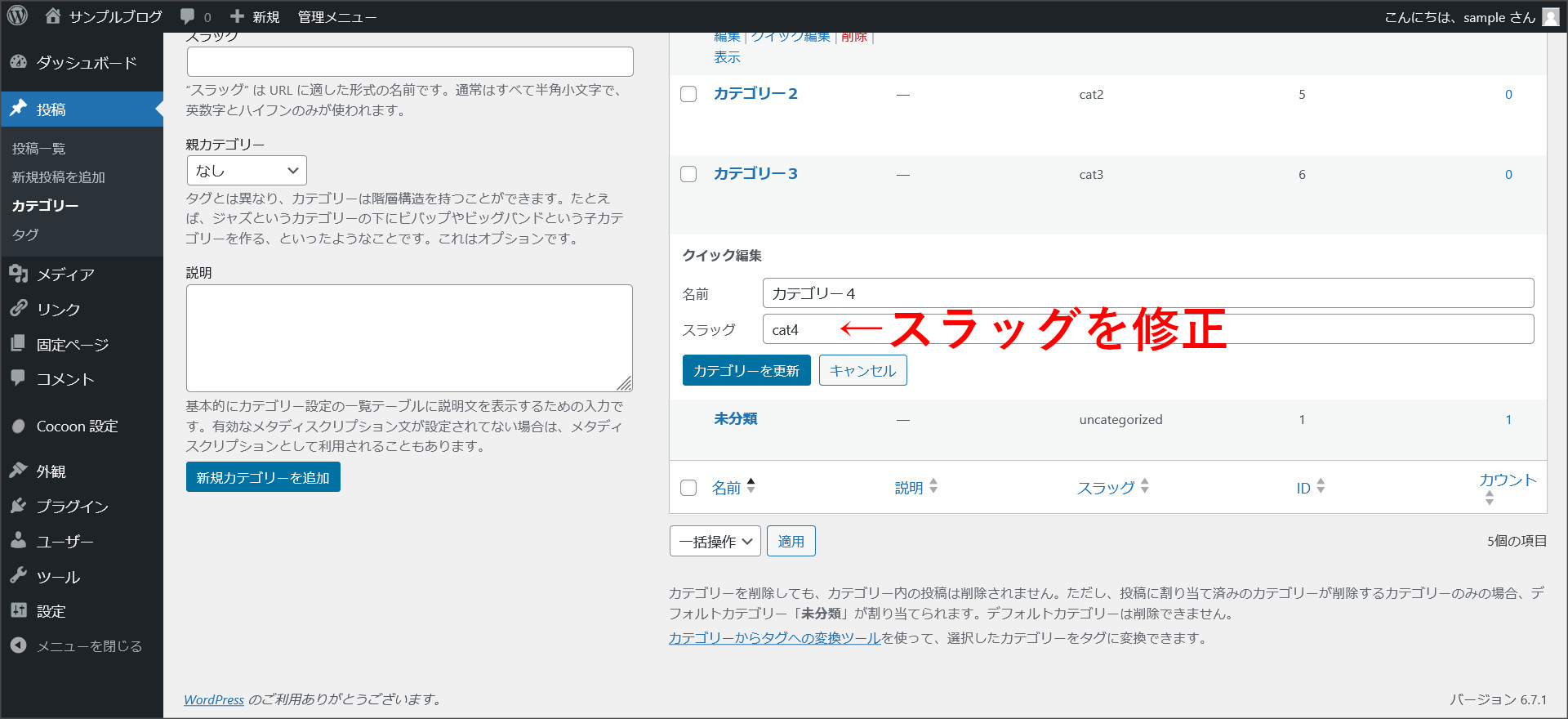This screenshot has width=1568, height=719.
Task: Tick the カテゴリー3 row checkbox
Action: (x=688, y=174)
